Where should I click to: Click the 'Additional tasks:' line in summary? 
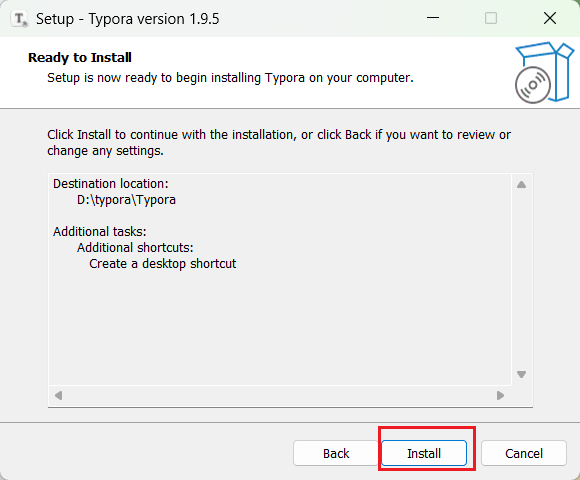coord(100,231)
